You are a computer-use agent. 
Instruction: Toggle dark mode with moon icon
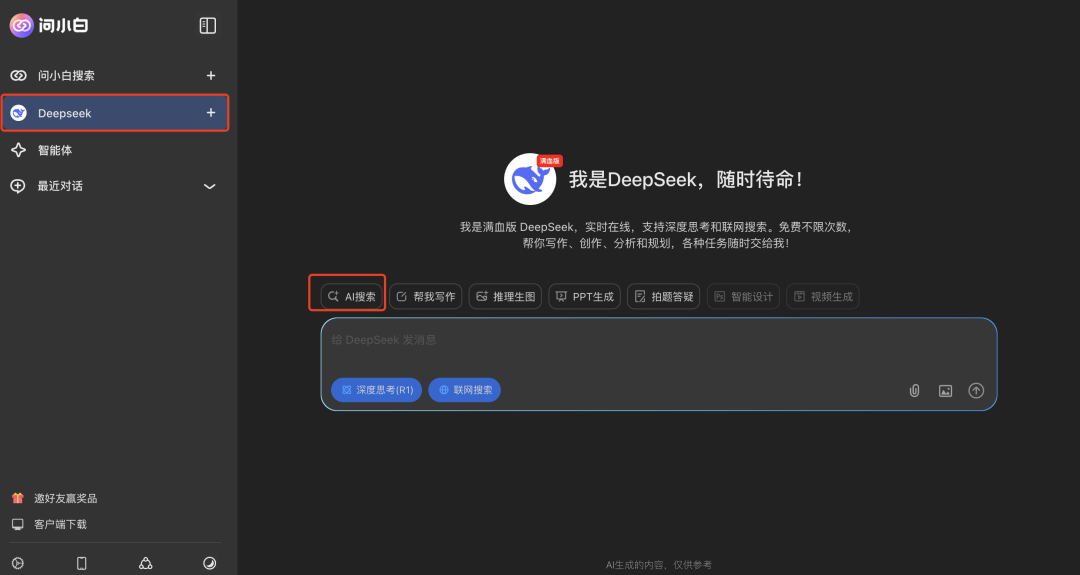point(209,563)
